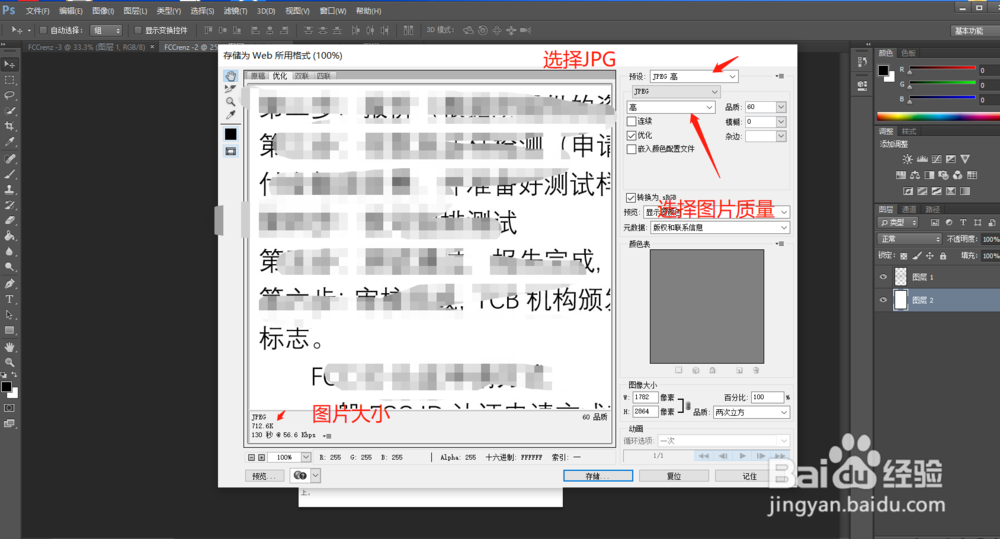Toggle the 连续 (Progressive) checkbox
The image size is (1000, 539).
click(631, 121)
